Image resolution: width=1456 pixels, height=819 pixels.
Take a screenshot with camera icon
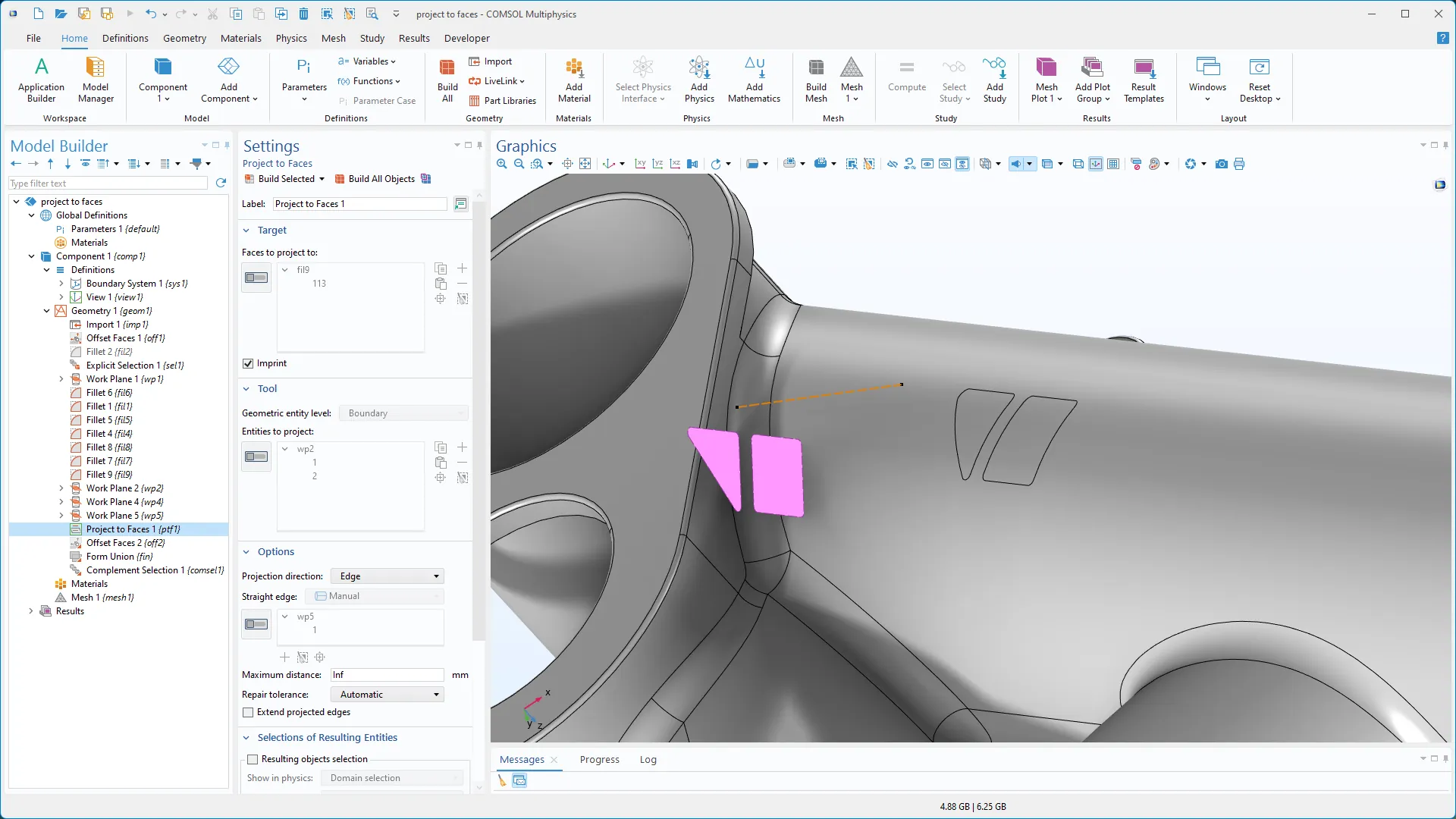[x=1221, y=164]
